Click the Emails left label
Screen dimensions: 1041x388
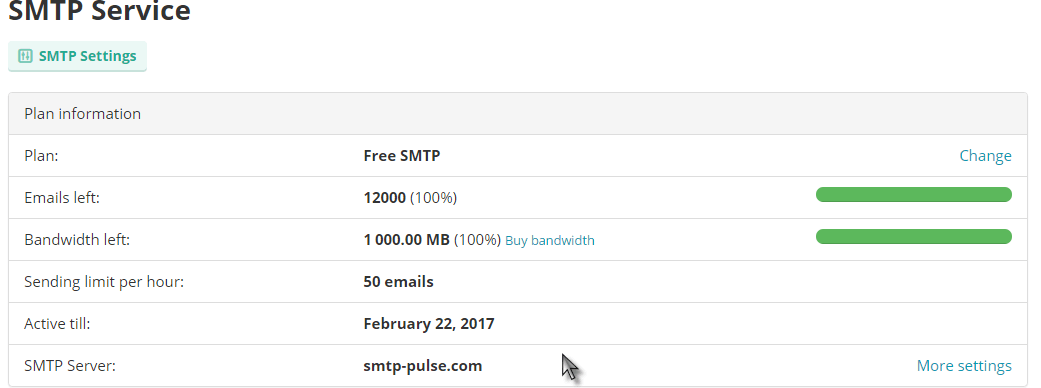click(62, 197)
